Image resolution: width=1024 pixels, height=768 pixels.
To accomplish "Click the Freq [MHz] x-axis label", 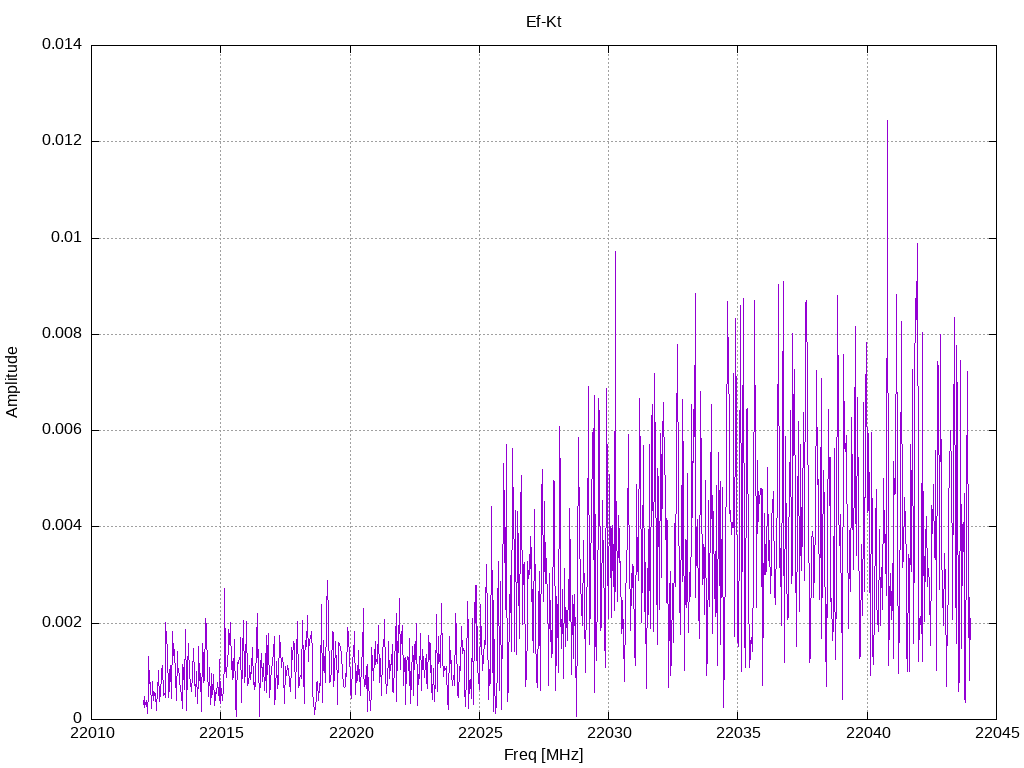I will point(543,755).
